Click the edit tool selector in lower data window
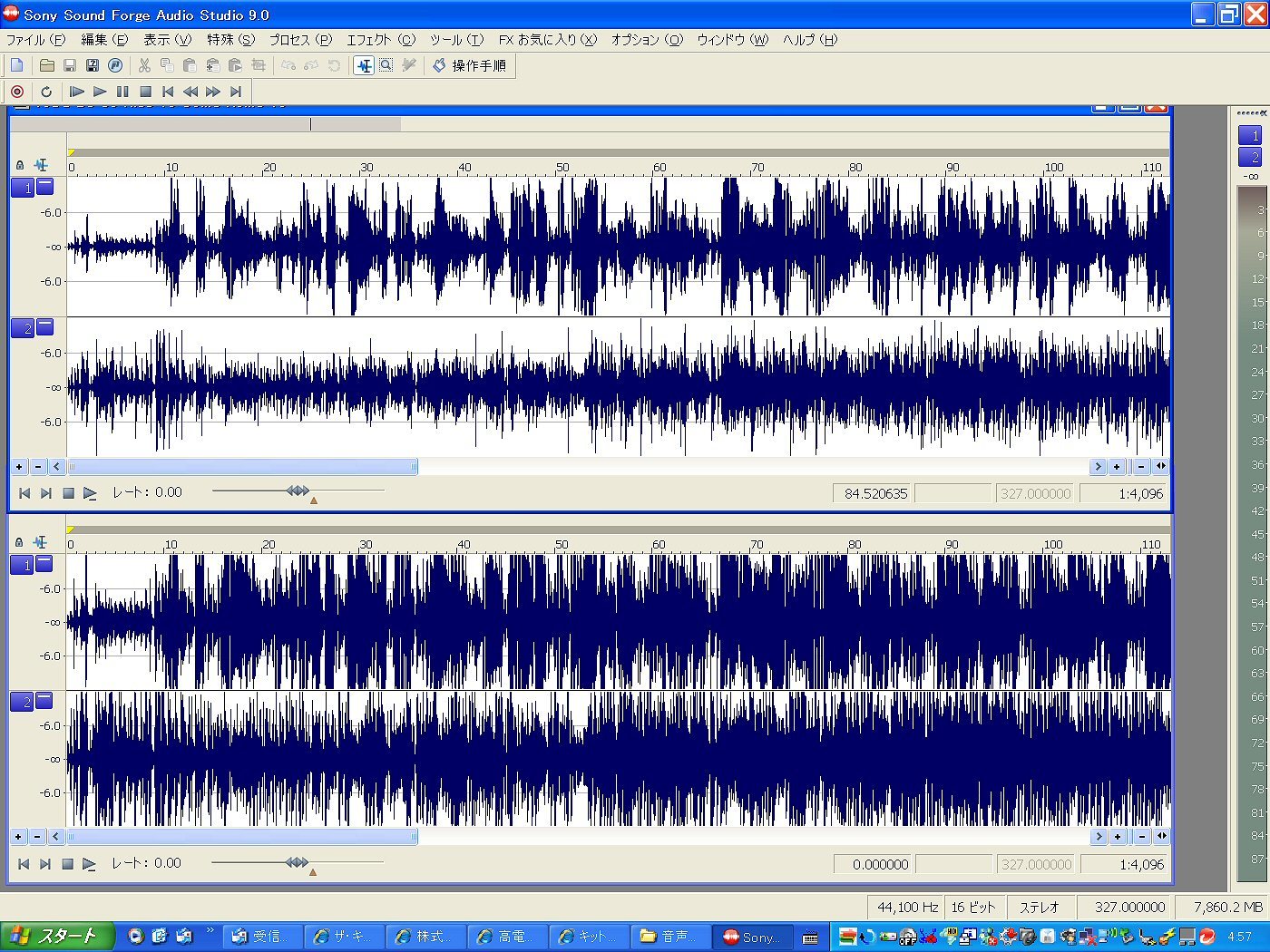This screenshot has width=1270, height=952. (40, 542)
